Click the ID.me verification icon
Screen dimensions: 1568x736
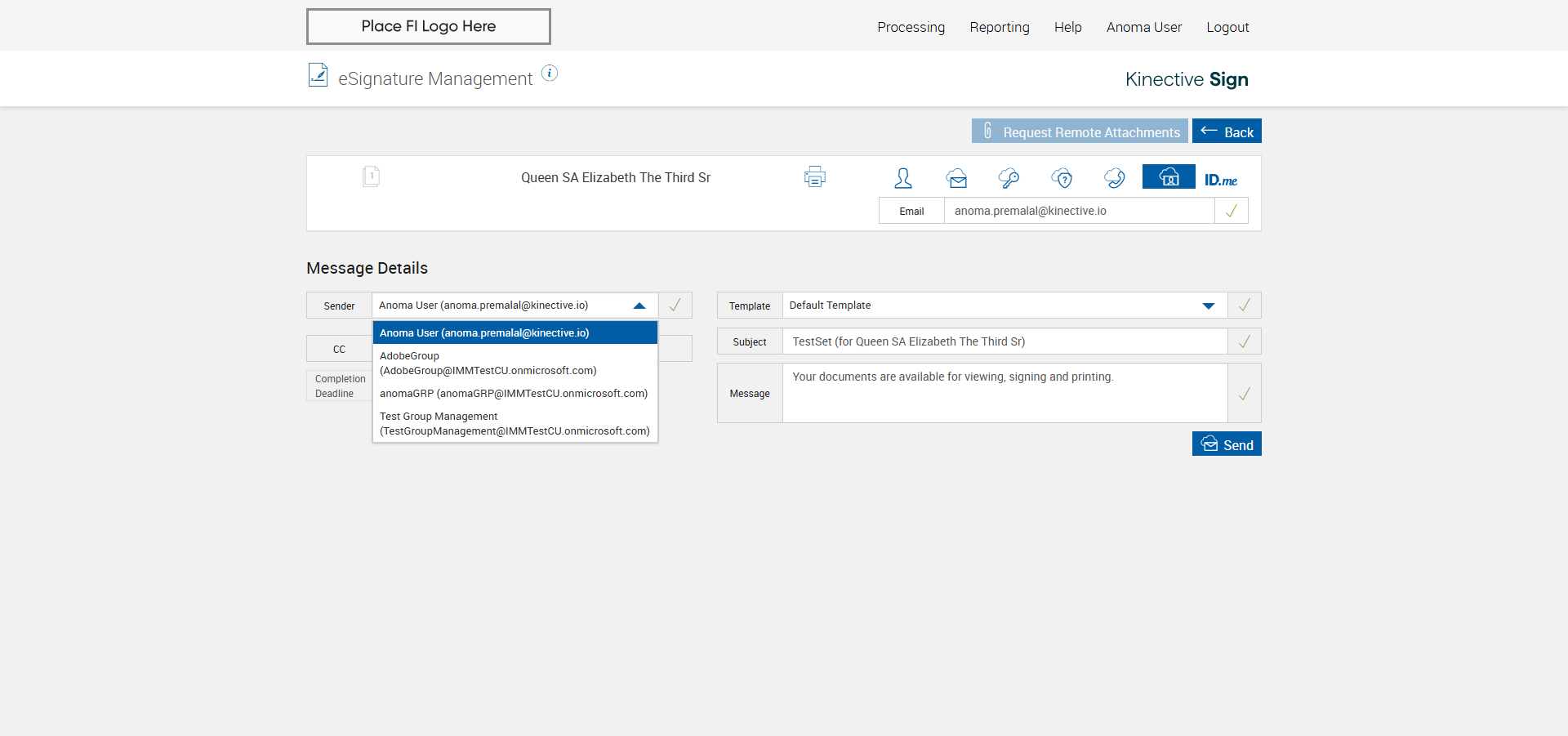[1221, 180]
